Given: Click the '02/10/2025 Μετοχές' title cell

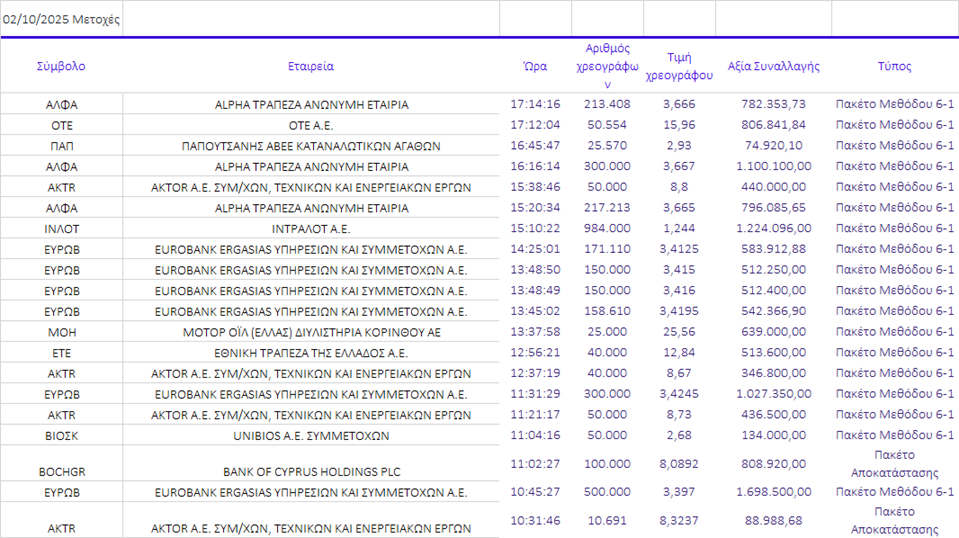Looking at the screenshot, I should [61, 20].
